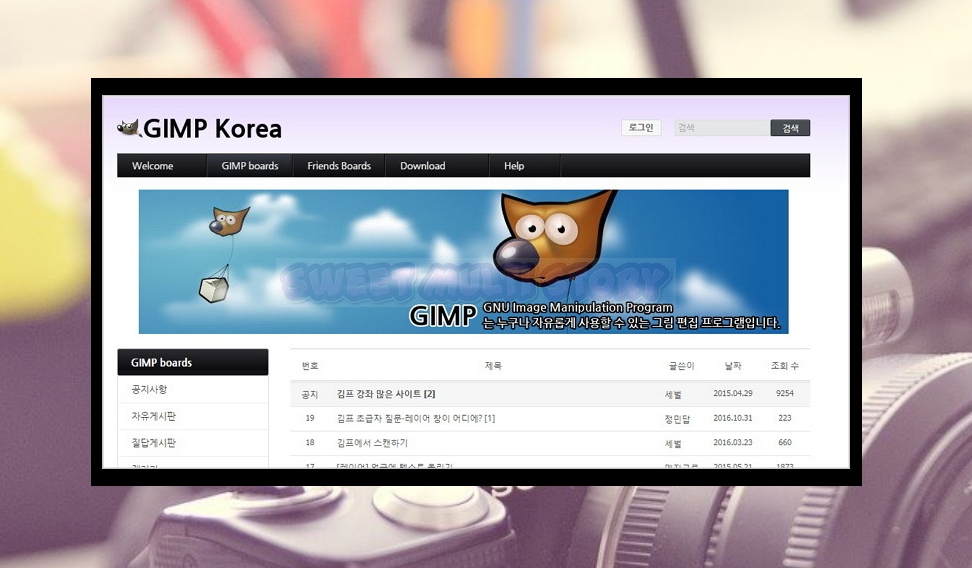Click date 2016.03.23

[x=733, y=442]
